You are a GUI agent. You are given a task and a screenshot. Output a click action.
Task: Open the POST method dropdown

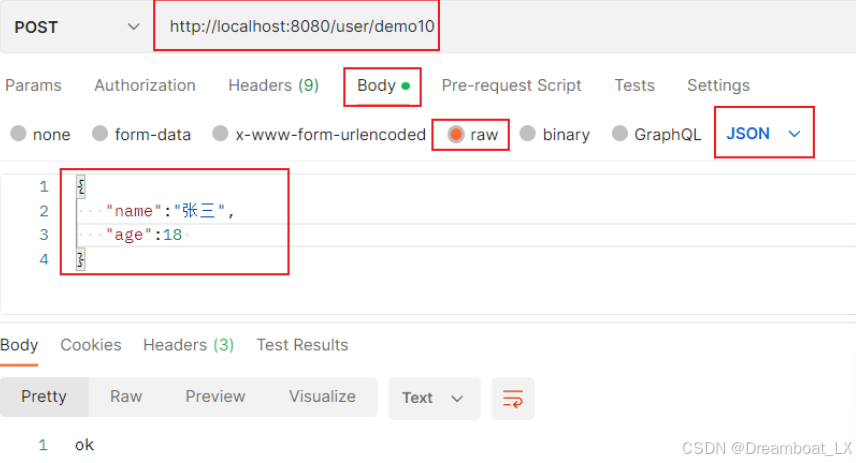pos(76,27)
